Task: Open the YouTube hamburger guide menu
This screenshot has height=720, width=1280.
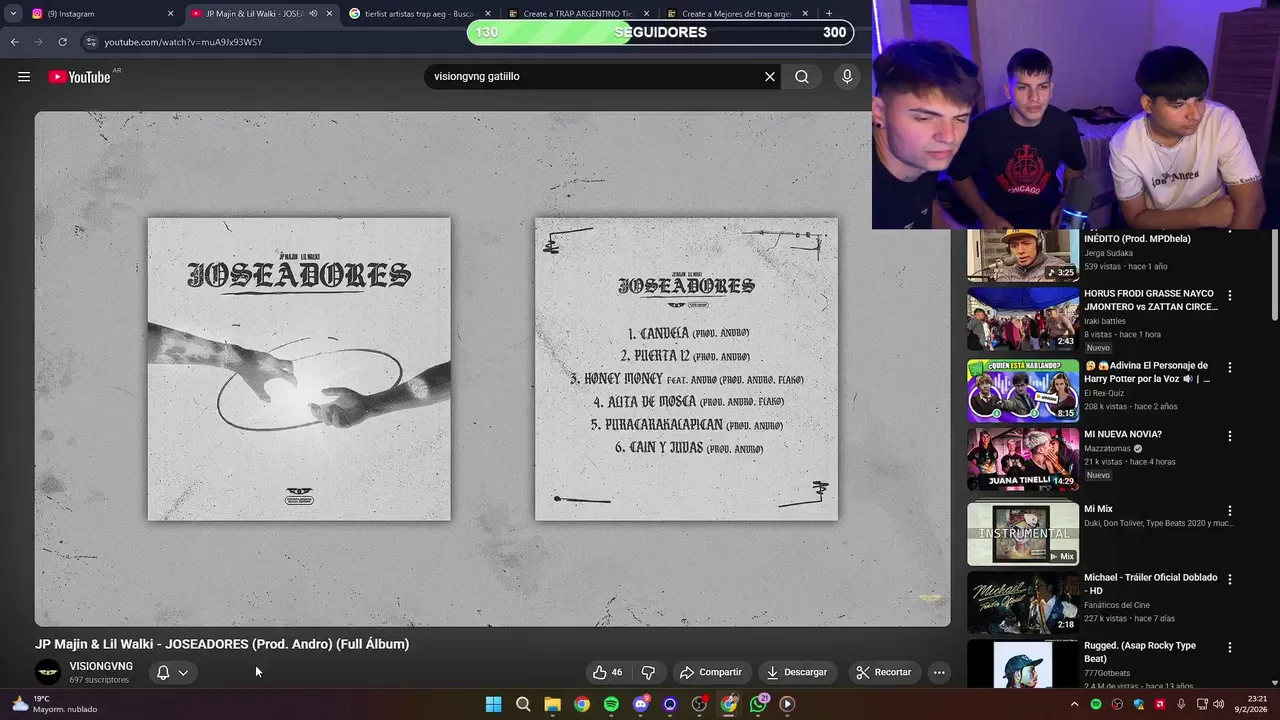Action: coord(24,77)
